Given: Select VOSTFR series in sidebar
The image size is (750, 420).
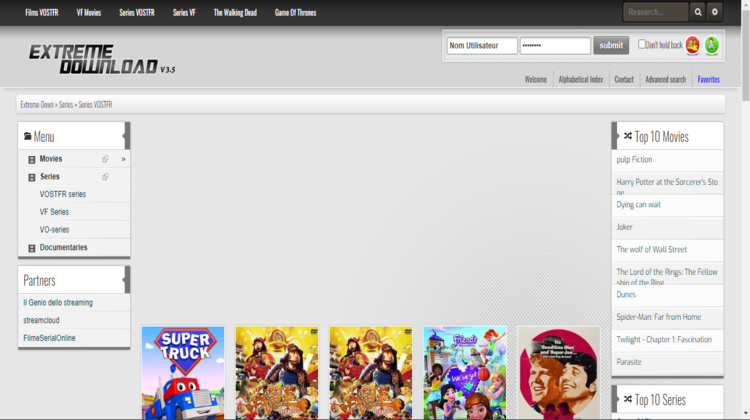Looking at the screenshot, I should [63, 194].
